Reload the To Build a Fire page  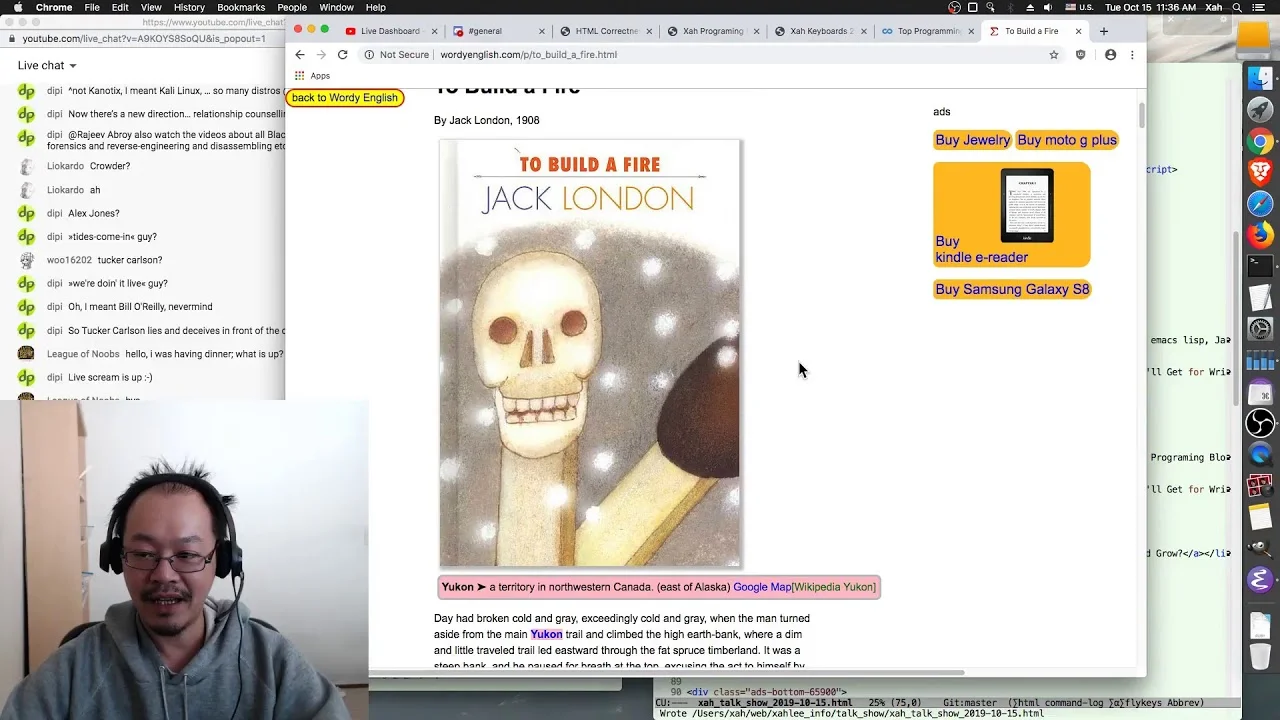[343, 55]
